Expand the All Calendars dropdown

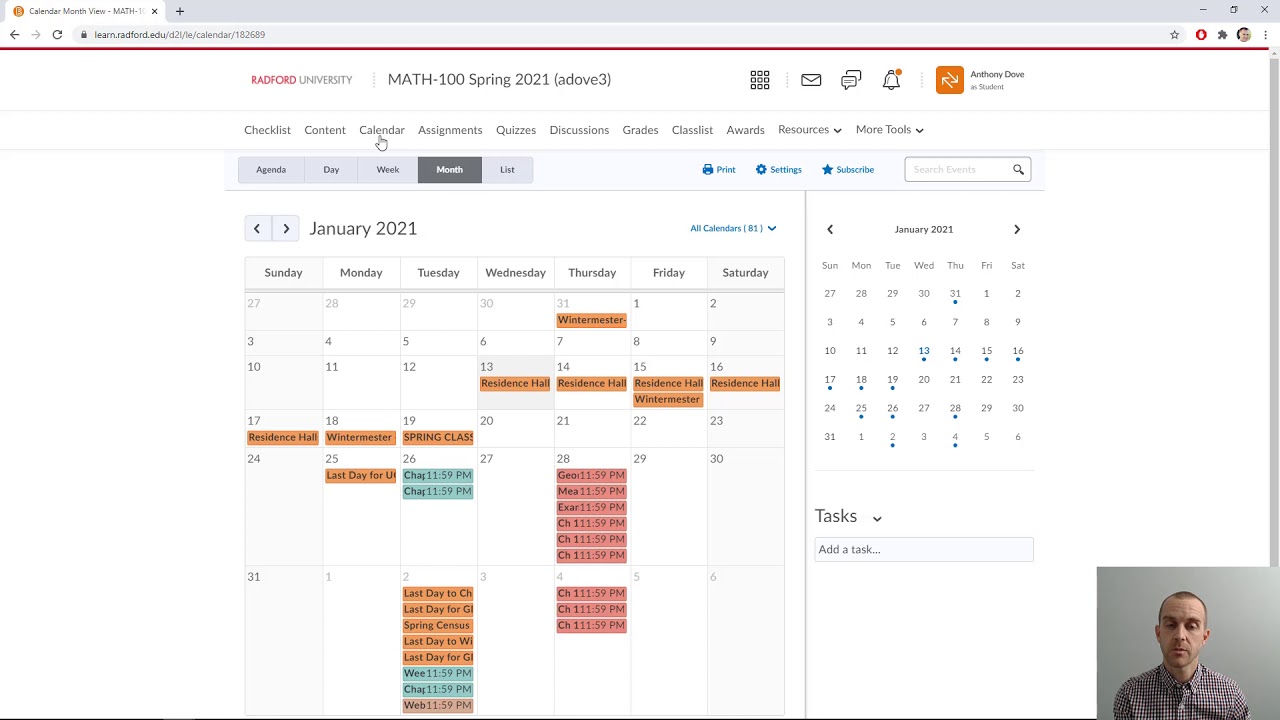click(x=733, y=228)
